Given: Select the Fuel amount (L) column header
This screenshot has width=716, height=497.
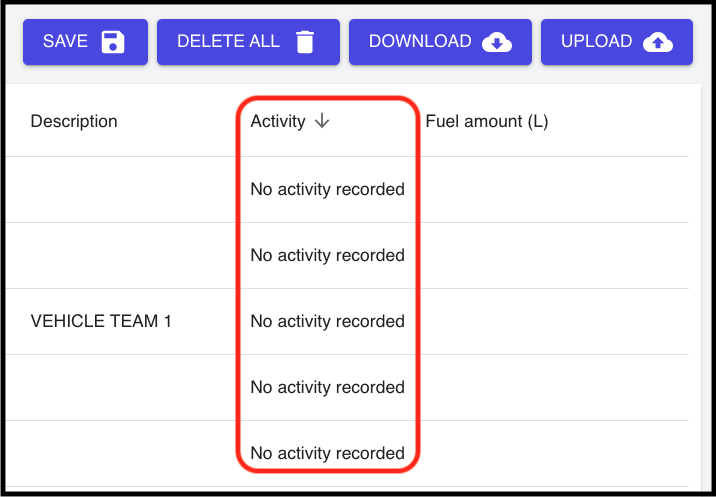Looking at the screenshot, I should pyautogui.click(x=487, y=121).
